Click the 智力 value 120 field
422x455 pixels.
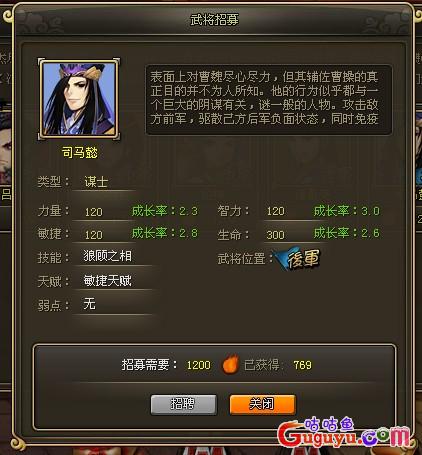coord(275,211)
